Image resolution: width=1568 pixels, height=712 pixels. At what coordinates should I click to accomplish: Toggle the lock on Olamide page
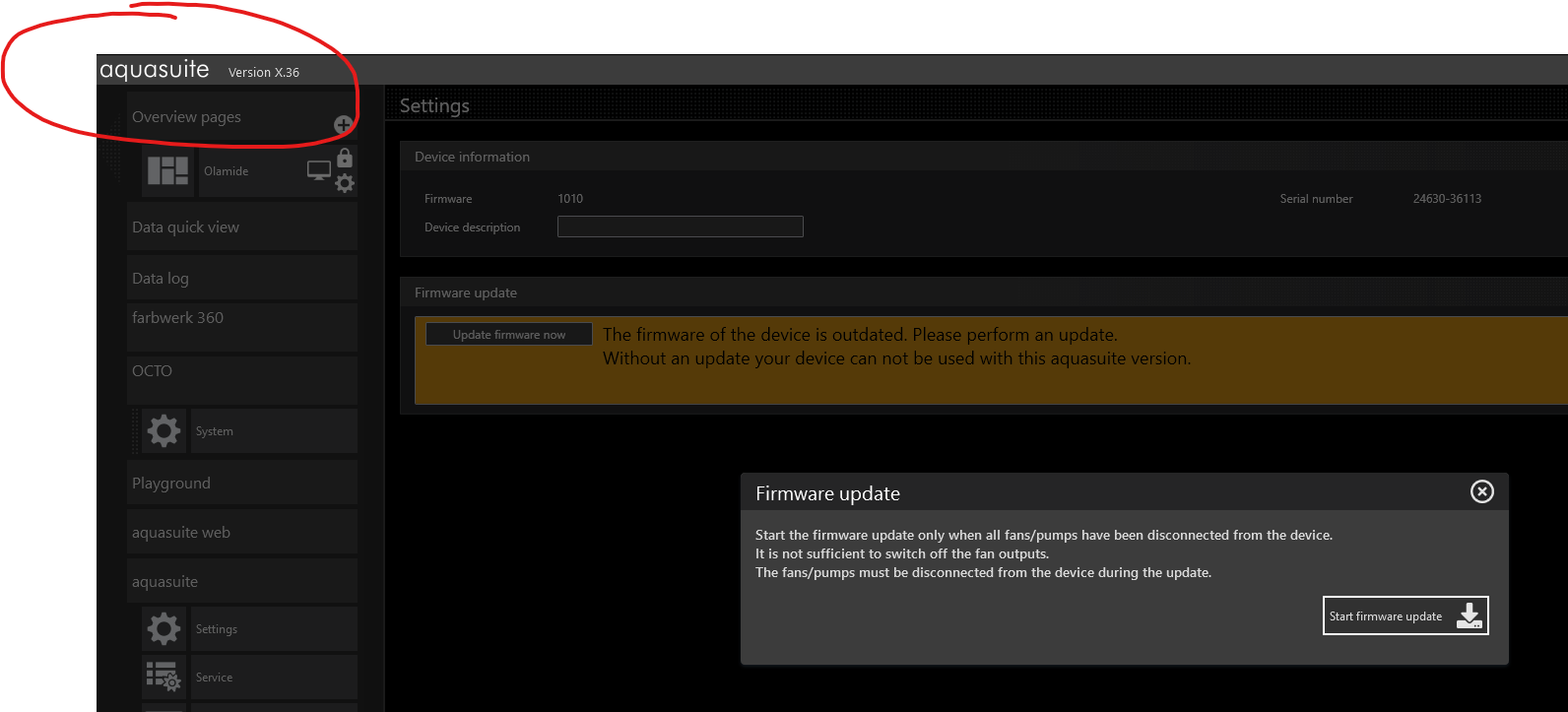[345, 158]
